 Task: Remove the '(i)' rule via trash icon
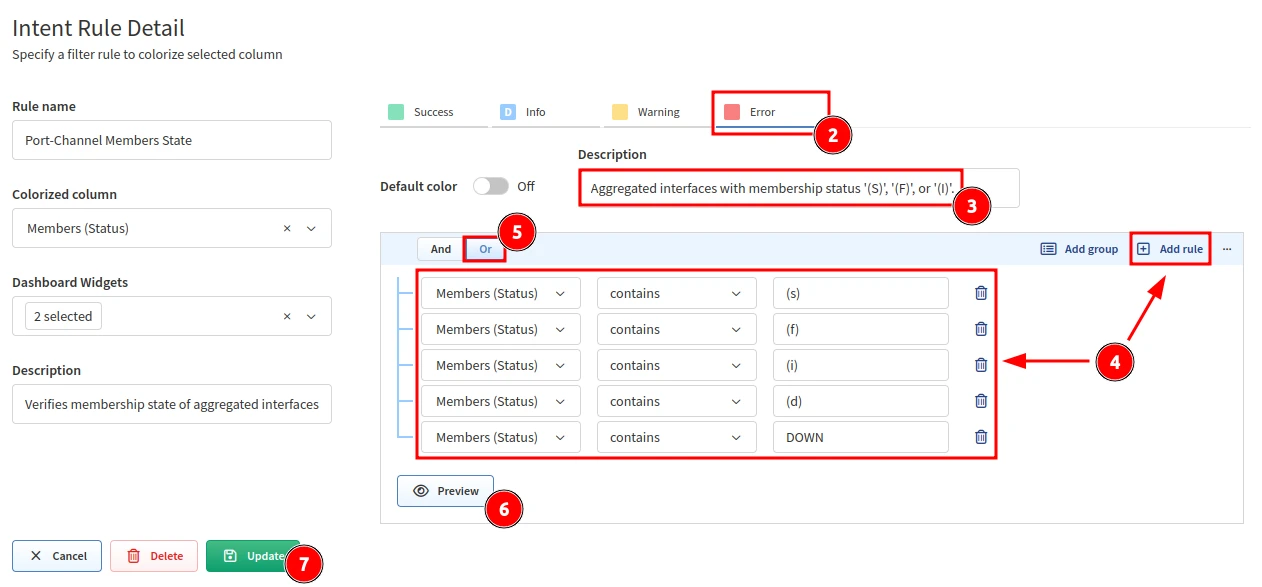point(981,365)
